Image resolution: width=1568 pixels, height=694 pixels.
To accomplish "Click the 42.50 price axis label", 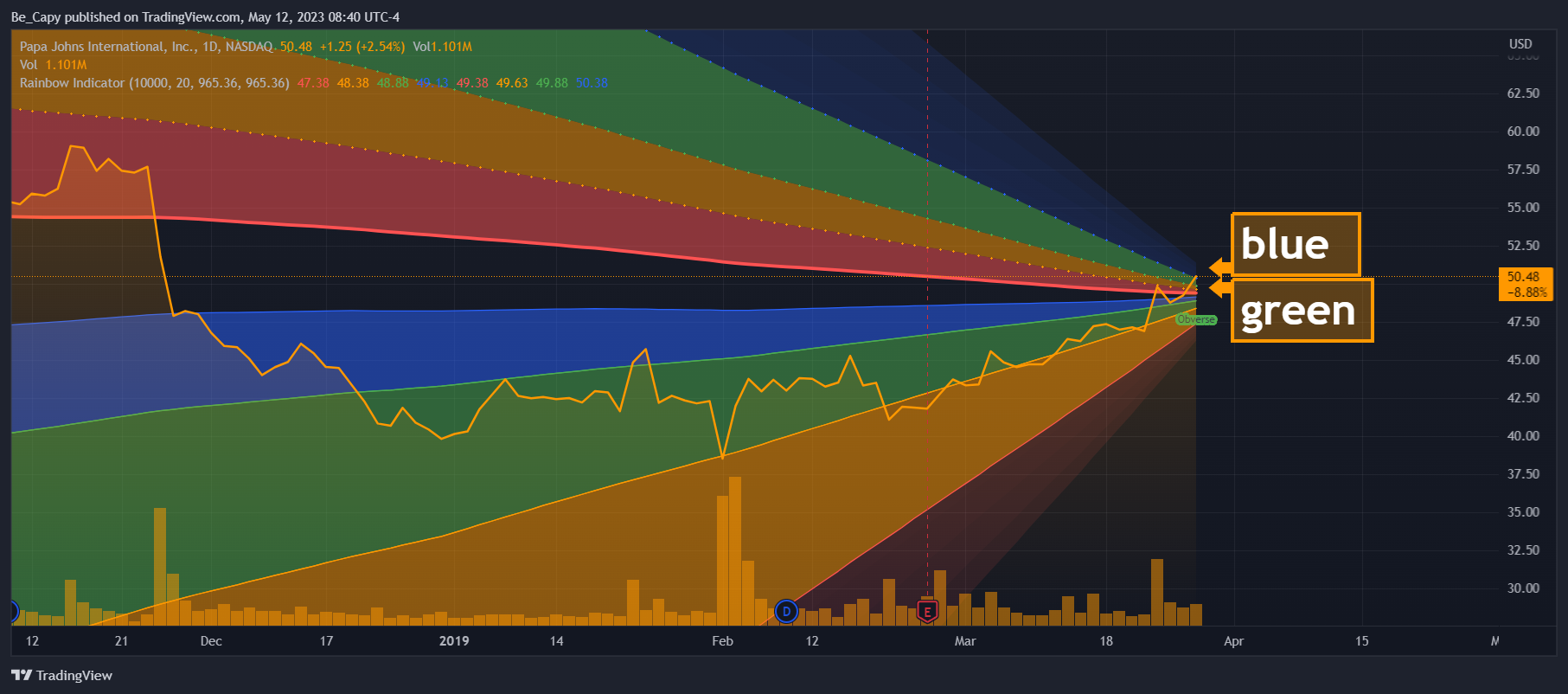I will (1523, 398).
